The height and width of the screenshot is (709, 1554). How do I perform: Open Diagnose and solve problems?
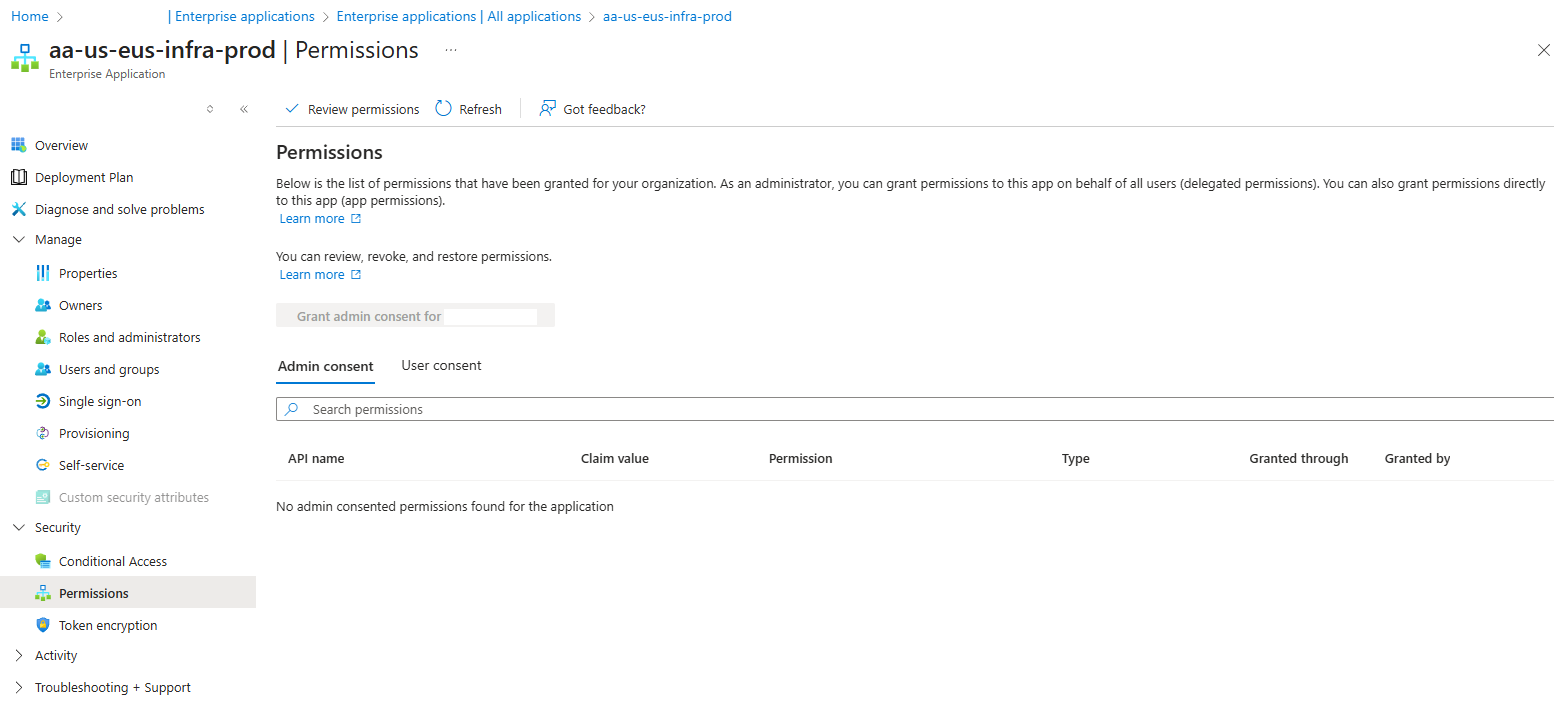point(119,209)
